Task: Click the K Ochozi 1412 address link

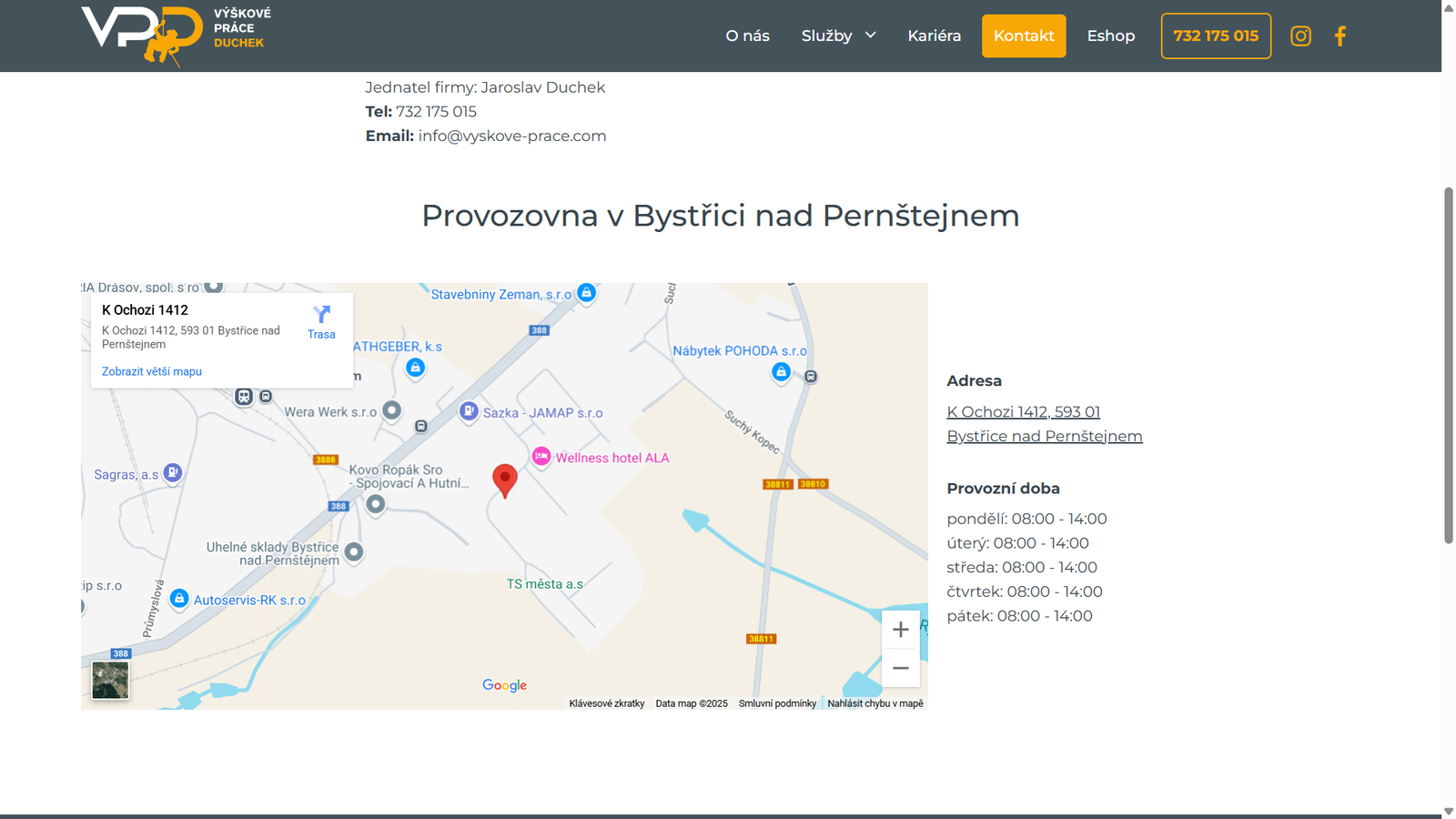Action: pos(1024,411)
